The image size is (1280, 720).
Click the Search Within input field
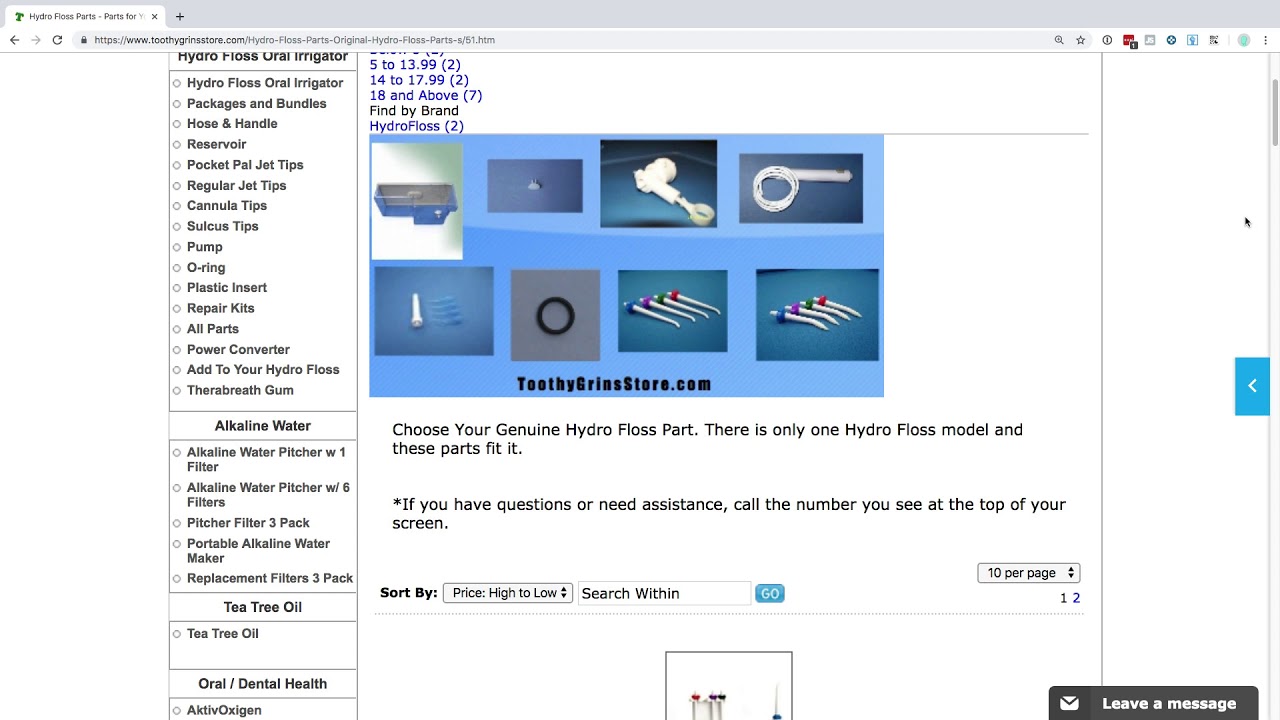[x=664, y=593]
